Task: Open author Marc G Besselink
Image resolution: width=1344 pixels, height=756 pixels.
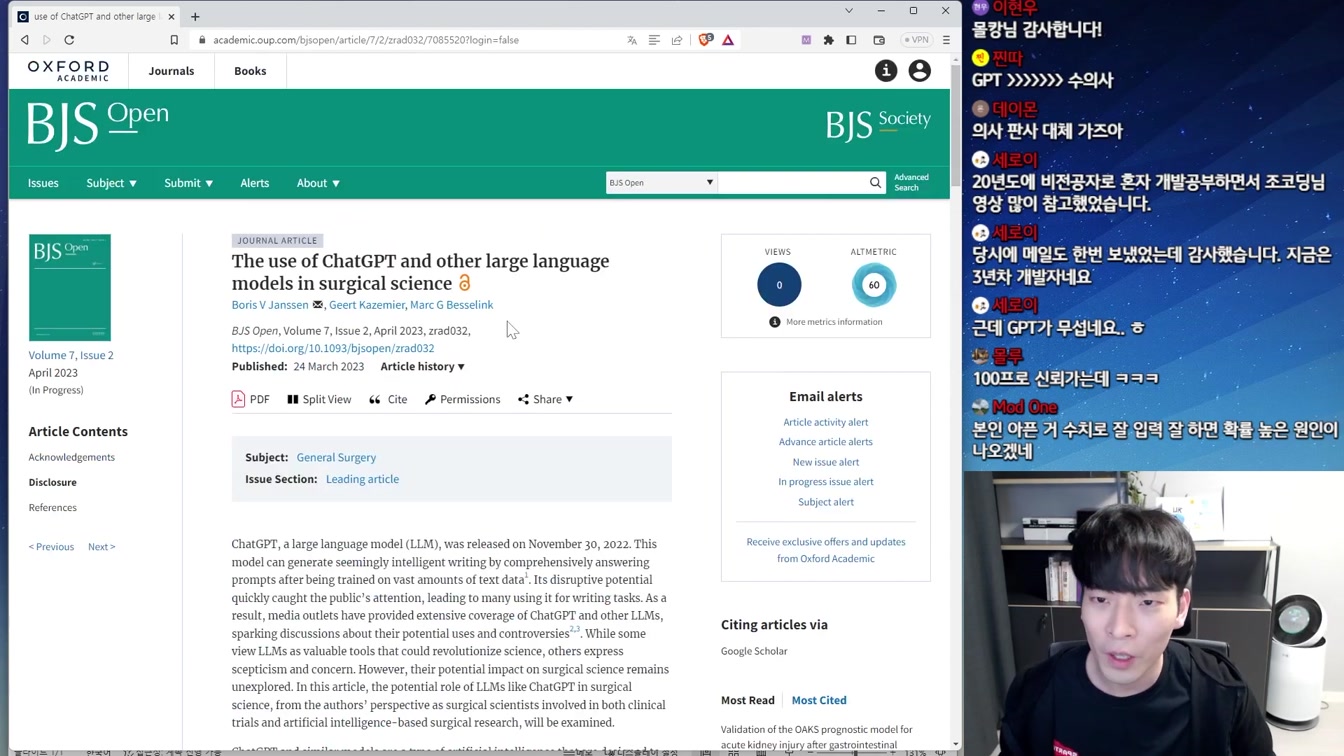Action: coord(452,305)
